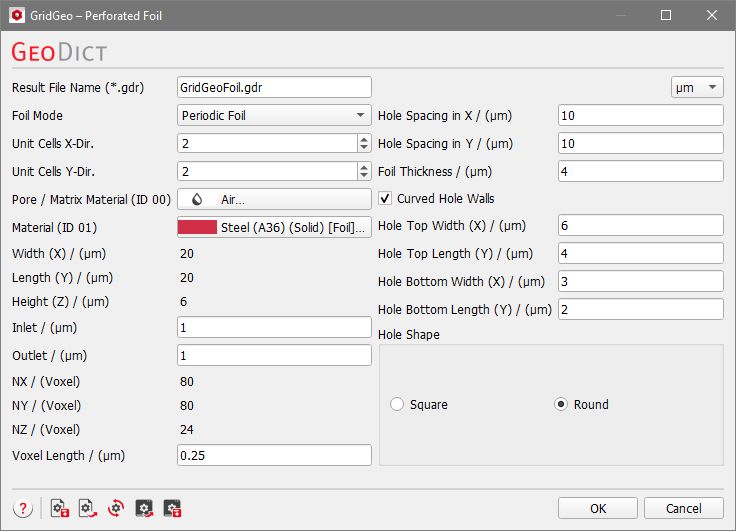Decrease Unit Cells Y-Dir. with down arrow
Viewport: 736px width, 531px height.
(x=364, y=176)
